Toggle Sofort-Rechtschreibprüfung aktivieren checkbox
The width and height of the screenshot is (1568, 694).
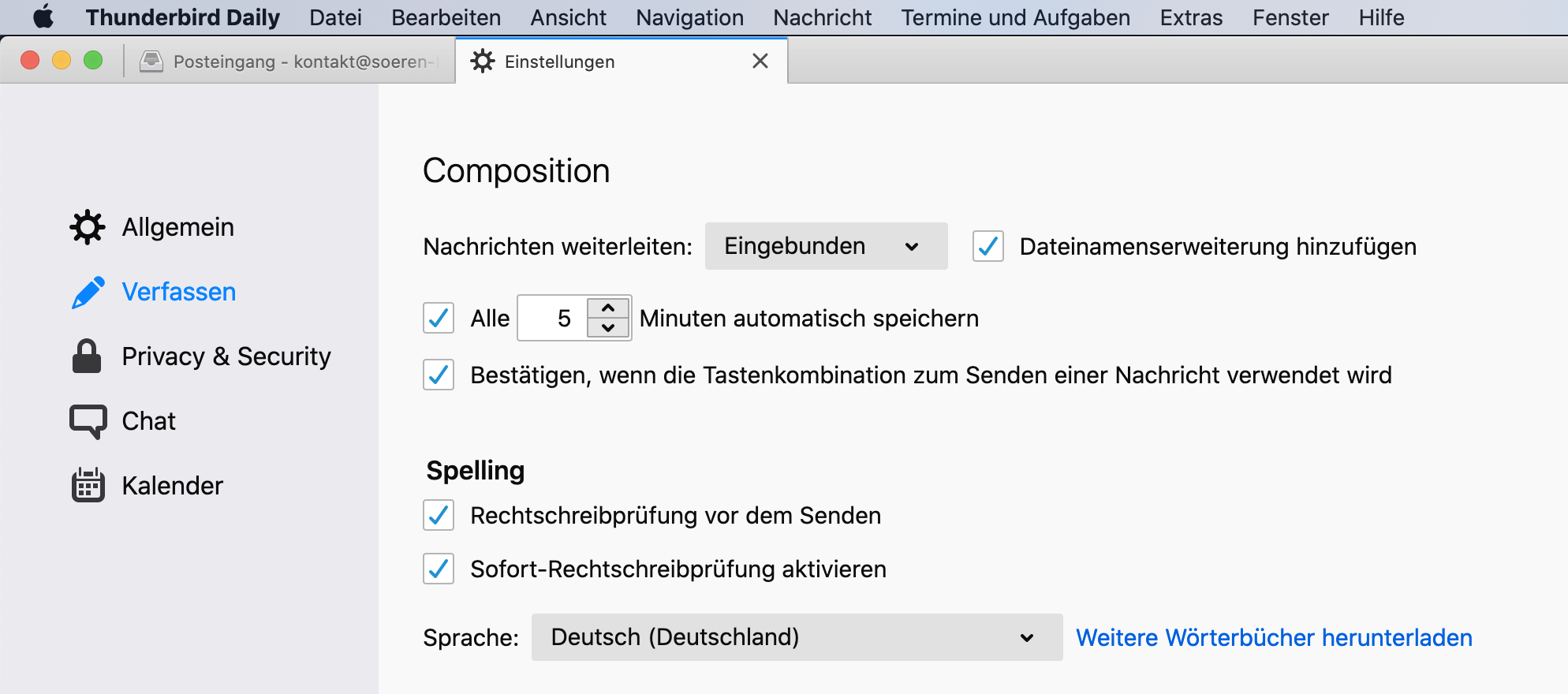[x=439, y=569]
